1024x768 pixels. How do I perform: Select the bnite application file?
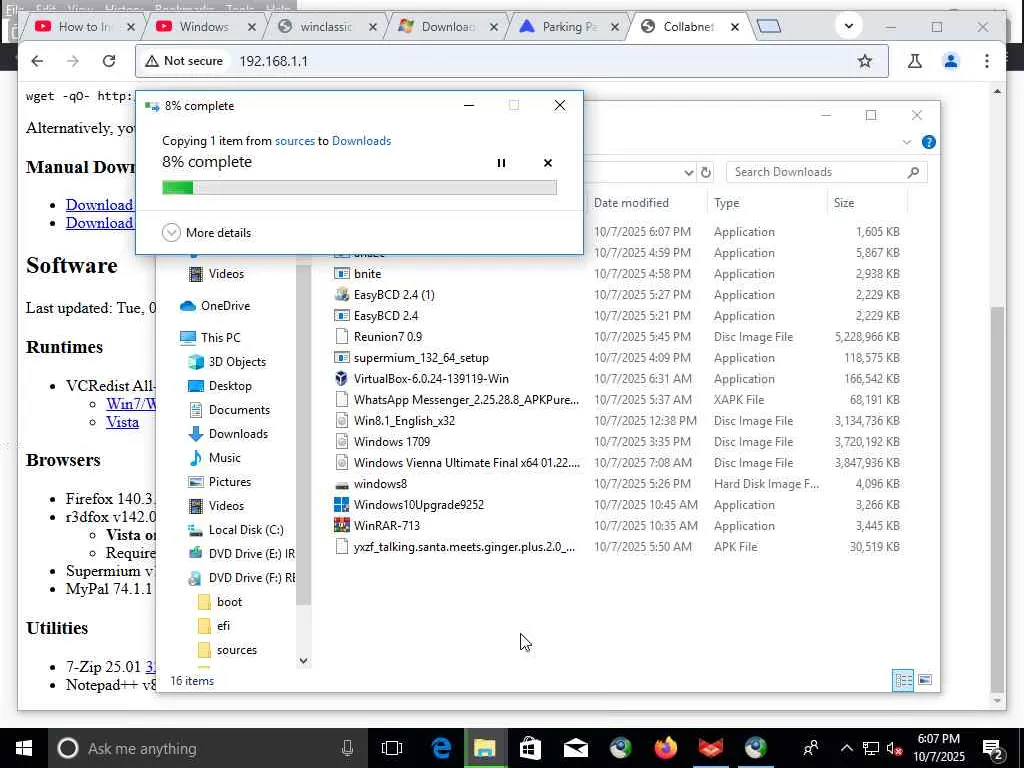pos(367,274)
